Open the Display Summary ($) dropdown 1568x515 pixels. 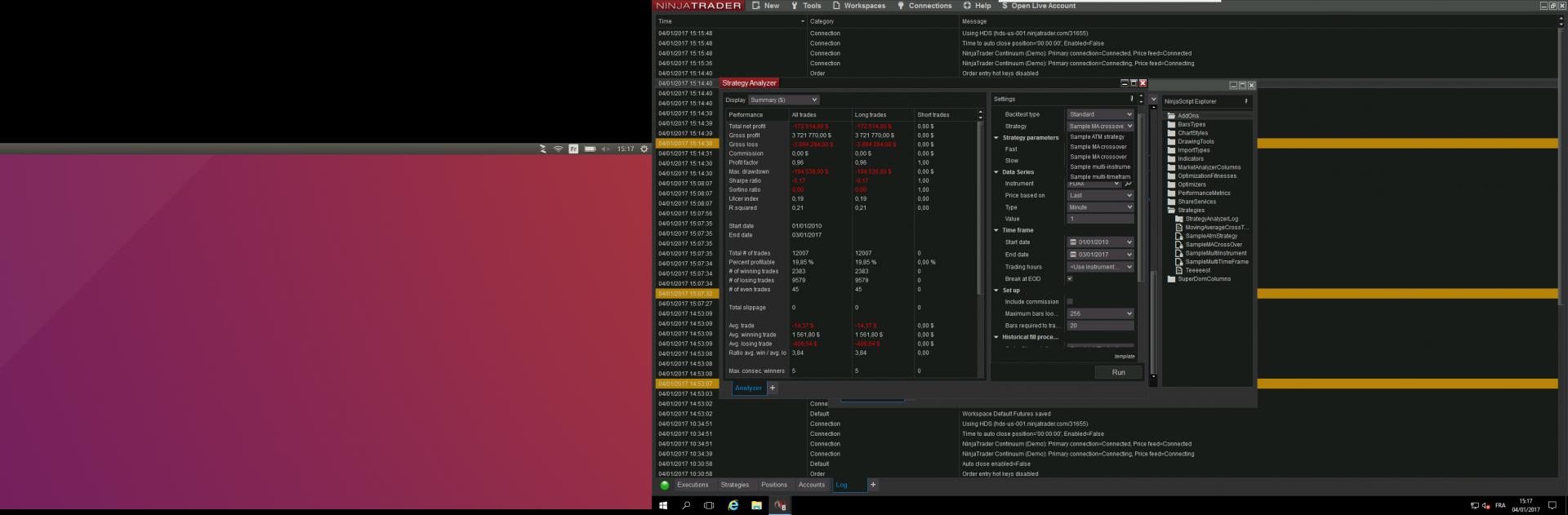(x=783, y=100)
